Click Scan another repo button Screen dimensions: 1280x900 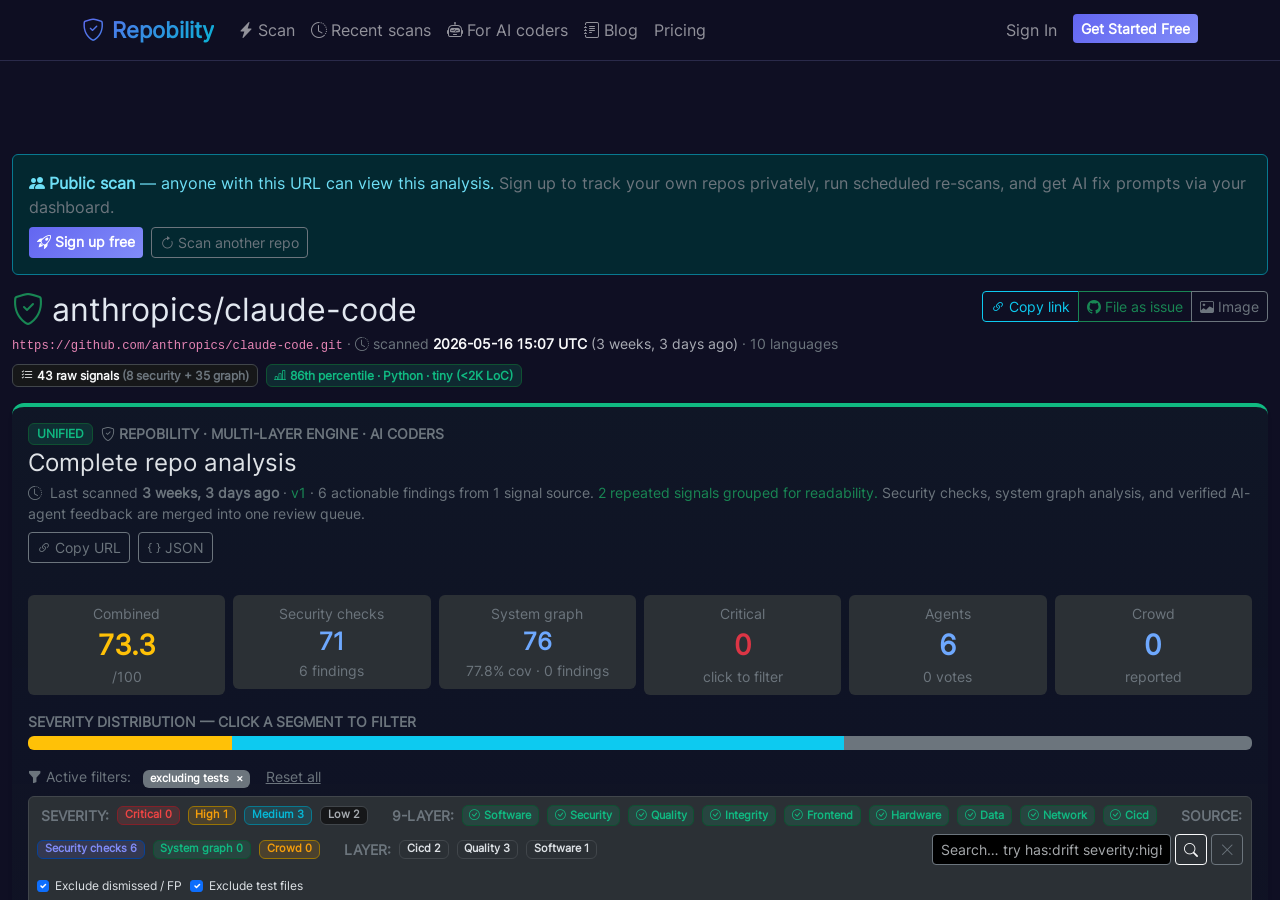coord(229,242)
